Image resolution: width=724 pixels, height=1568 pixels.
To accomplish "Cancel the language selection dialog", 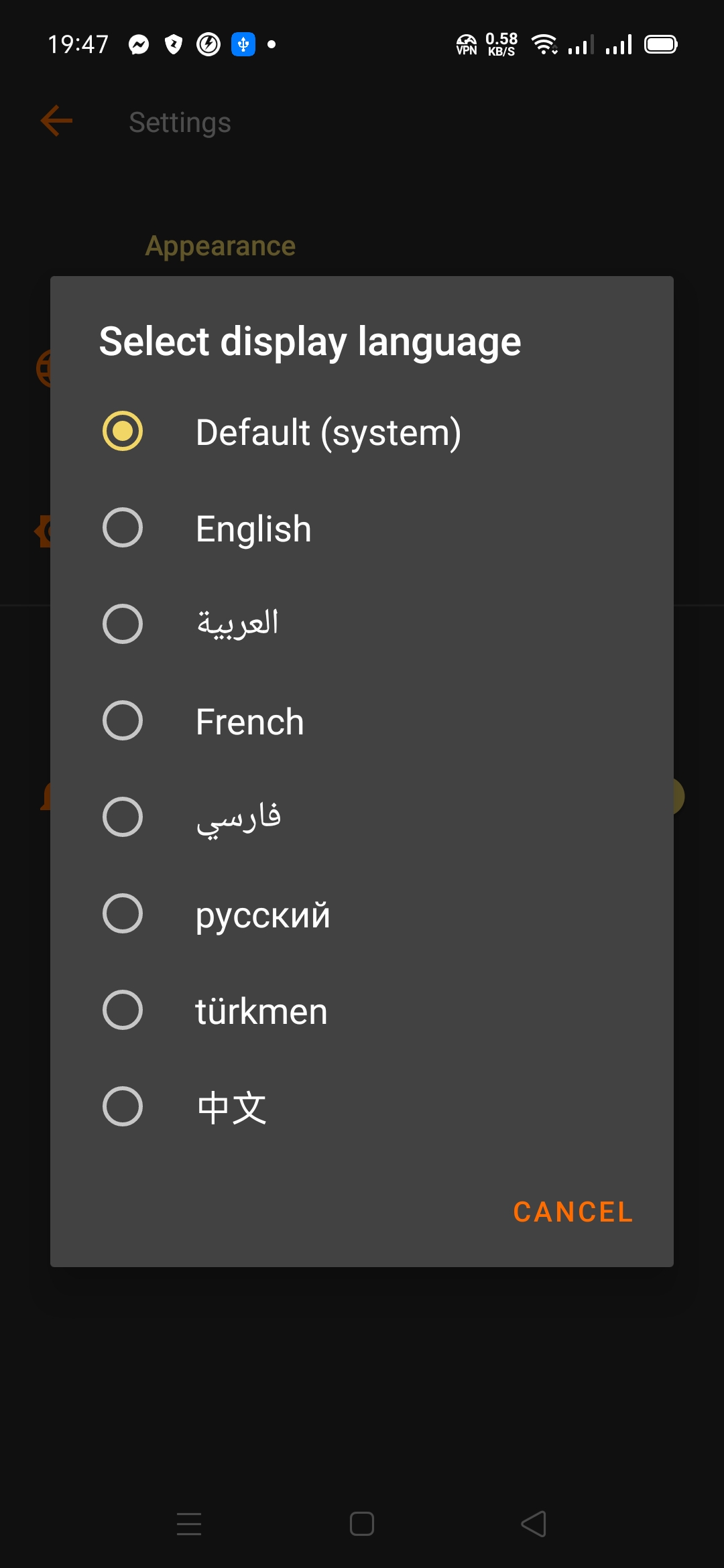I will coord(573,1212).
